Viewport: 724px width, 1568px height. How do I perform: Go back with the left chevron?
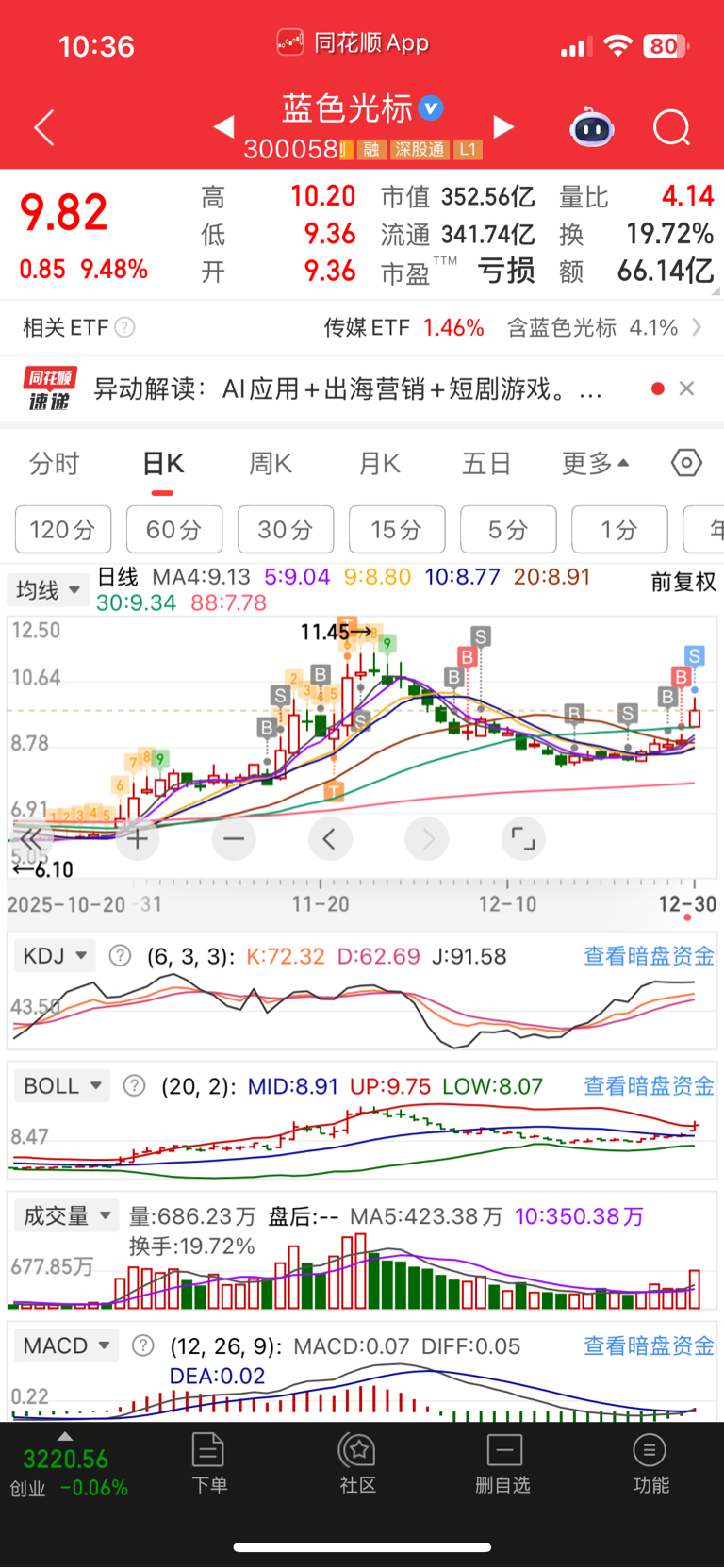(44, 127)
